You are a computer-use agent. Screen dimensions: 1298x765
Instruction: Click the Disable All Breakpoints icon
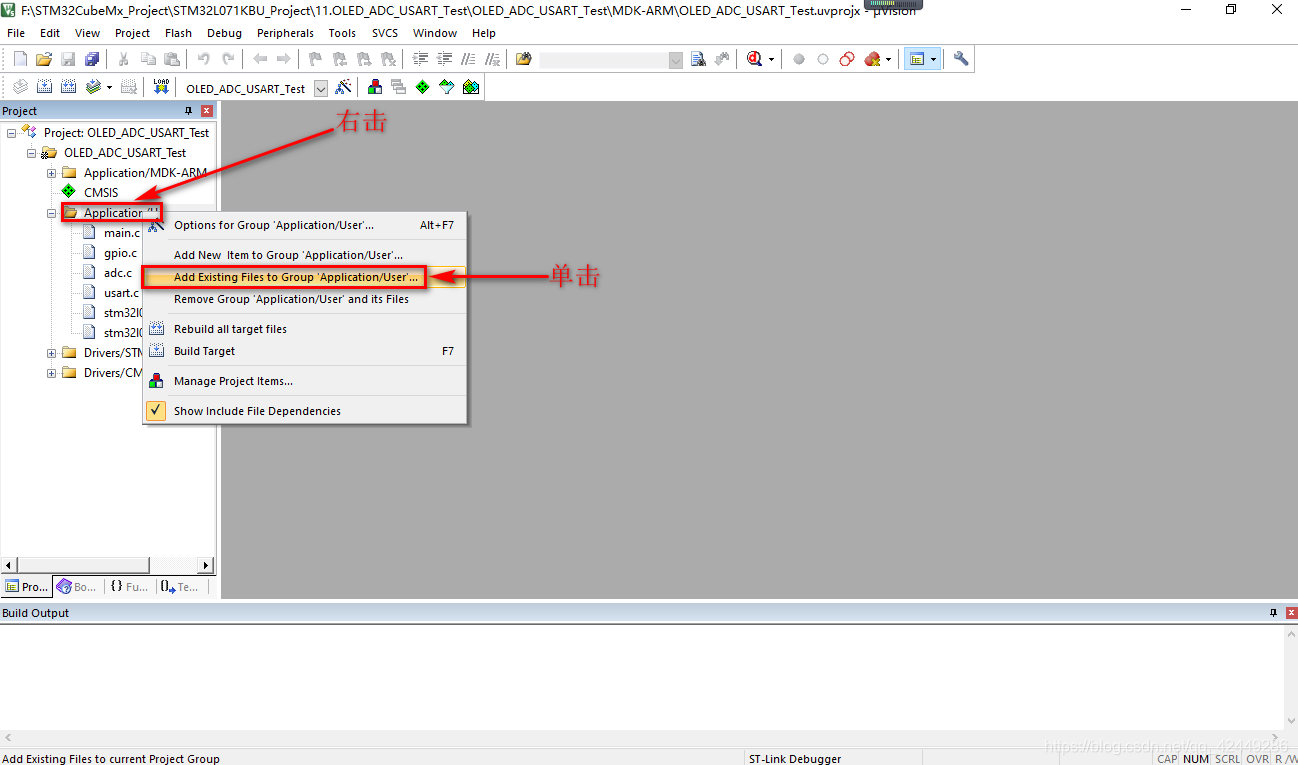click(x=847, y=59)
